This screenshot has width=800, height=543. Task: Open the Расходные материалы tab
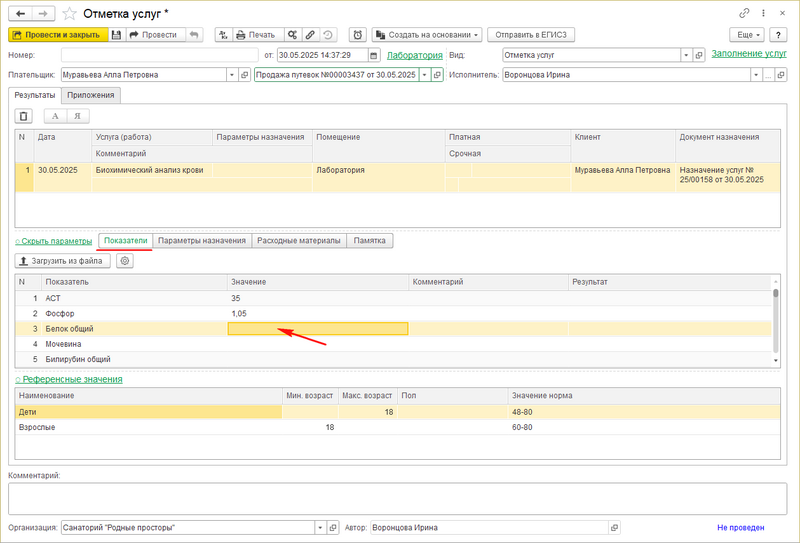point(299,241)
